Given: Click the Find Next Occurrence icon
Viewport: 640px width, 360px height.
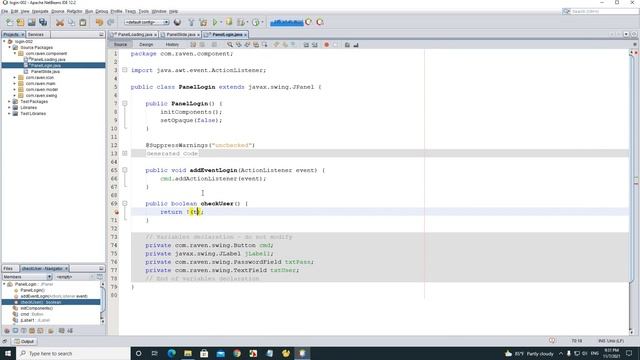Looking at the screenshot, I should (x=247, y=44).
